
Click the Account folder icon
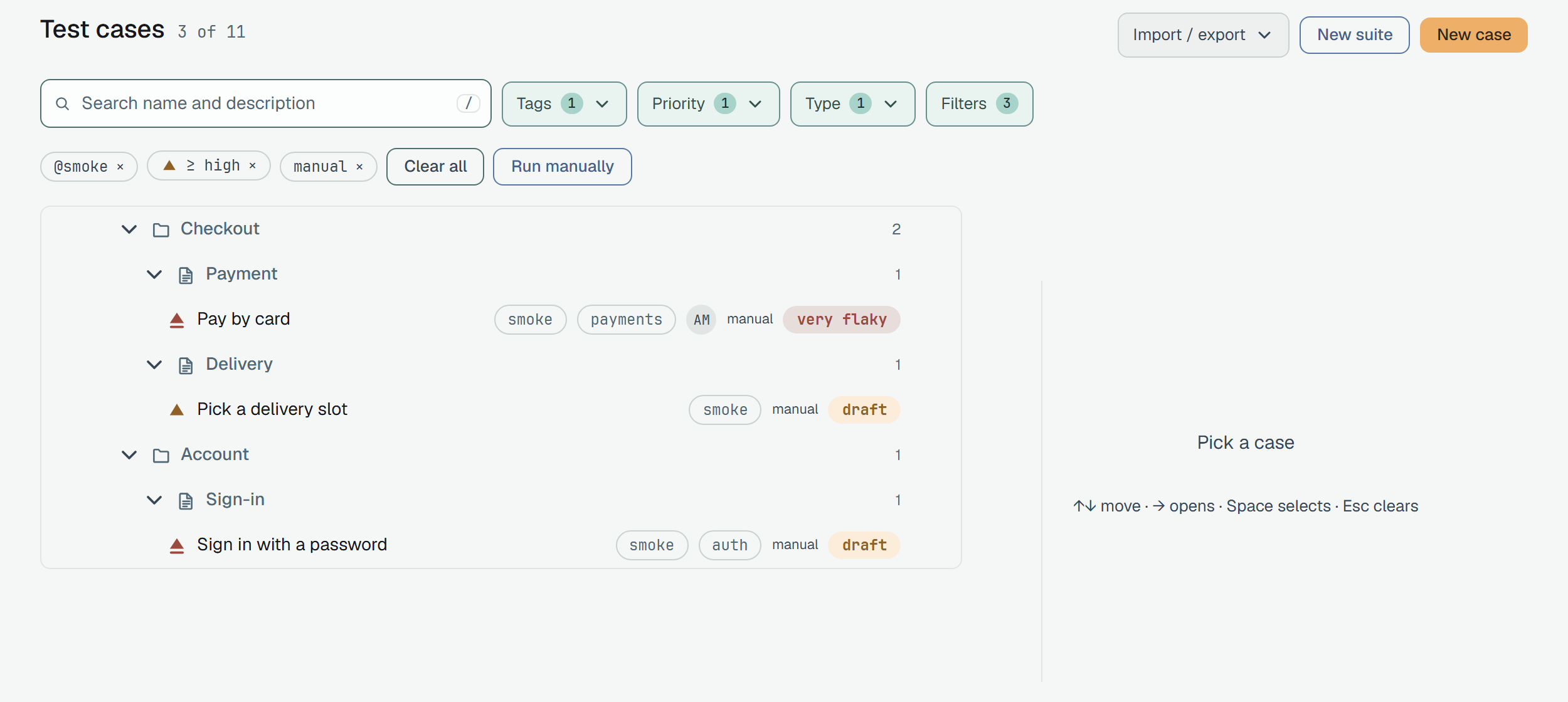click(161, 456)
